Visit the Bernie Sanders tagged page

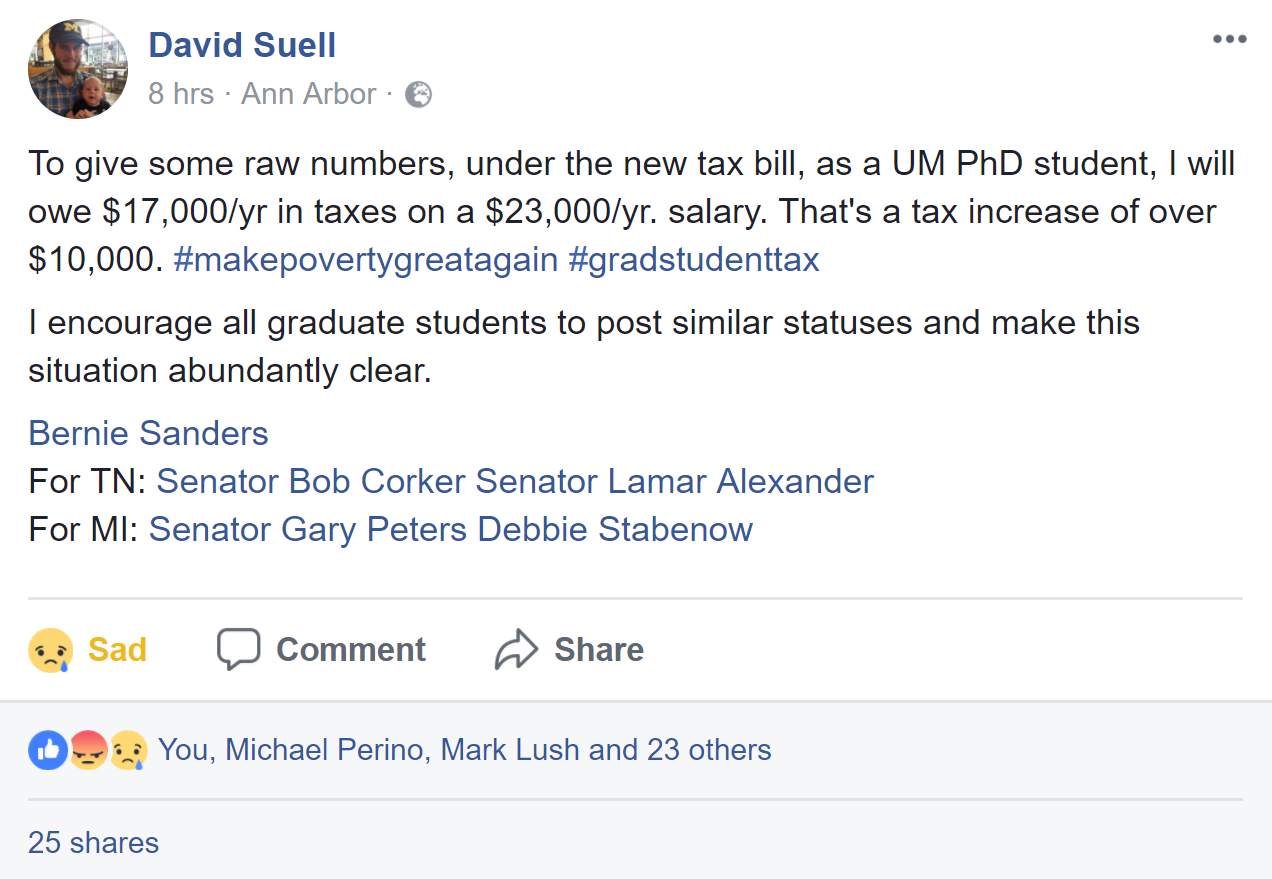click(148, 433)
